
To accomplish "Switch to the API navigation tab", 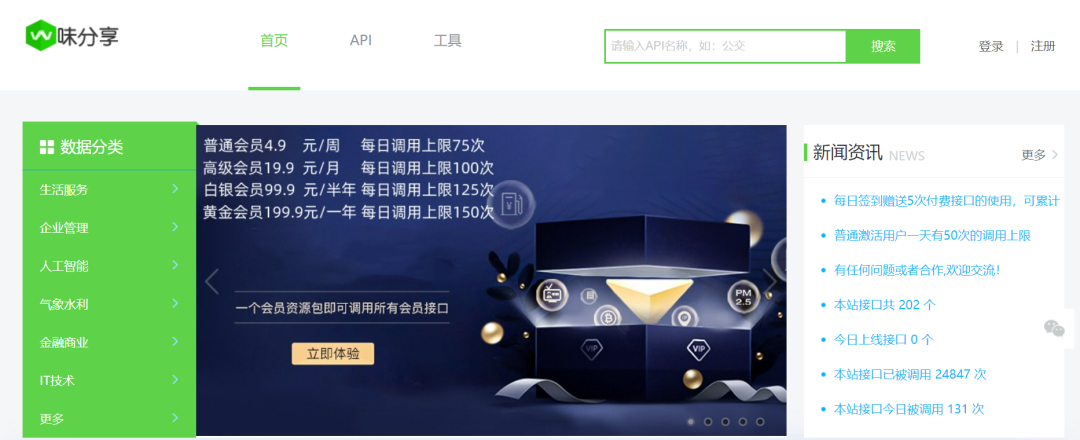I will coord(360,40).
